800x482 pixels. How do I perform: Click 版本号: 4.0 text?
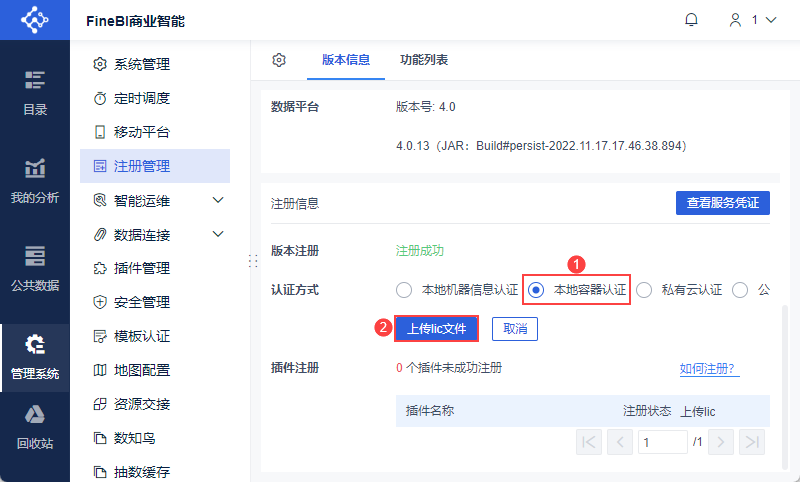[426, 107]
